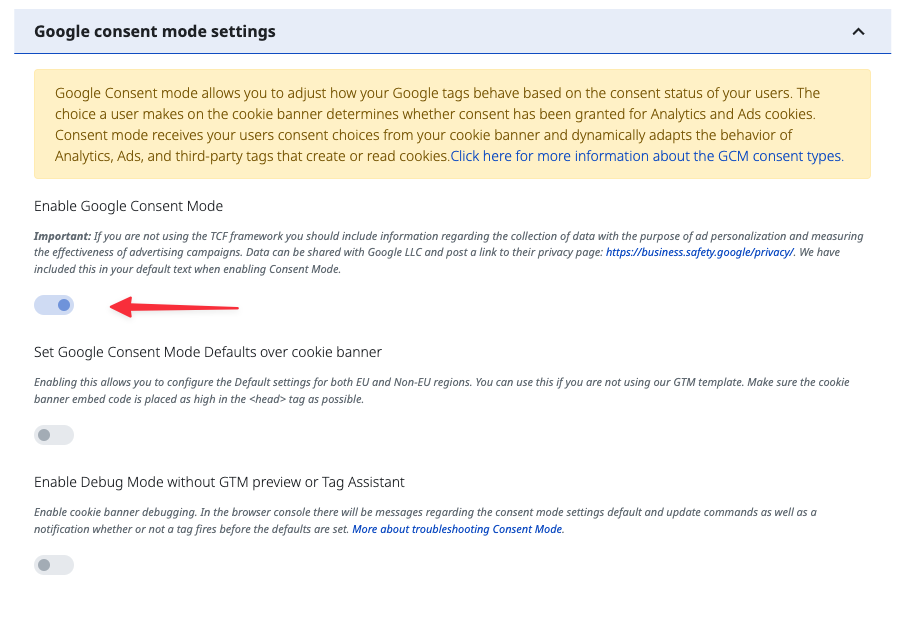This screenshot has height=625, width=907.
Task: Turn off the Enable Google Consent Mode switch
Action: tap(54, 305)
